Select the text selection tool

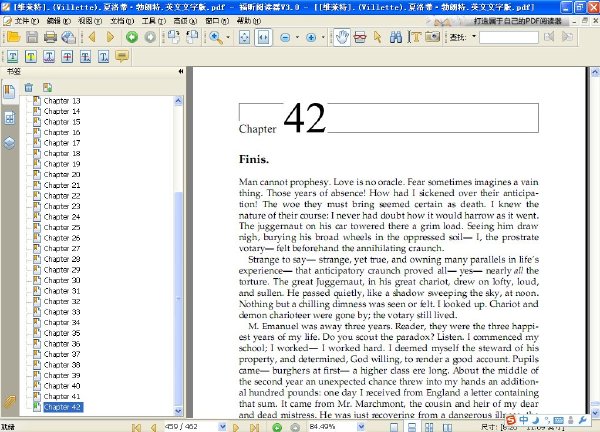(414, 37)
